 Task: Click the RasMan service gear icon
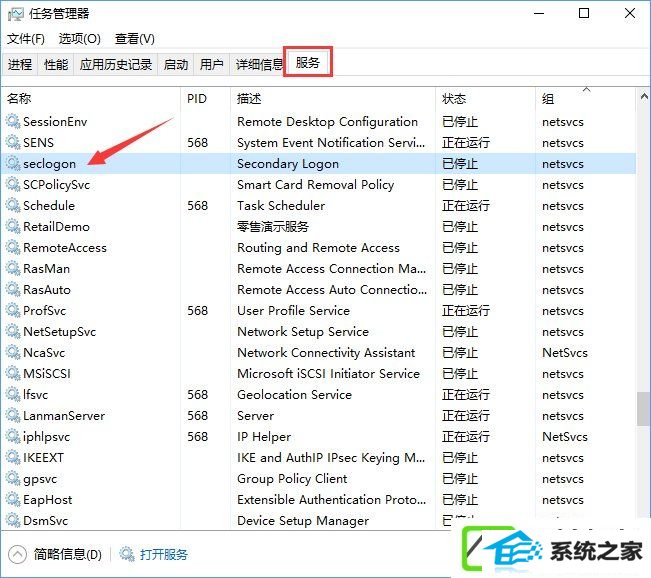point(13,269)
